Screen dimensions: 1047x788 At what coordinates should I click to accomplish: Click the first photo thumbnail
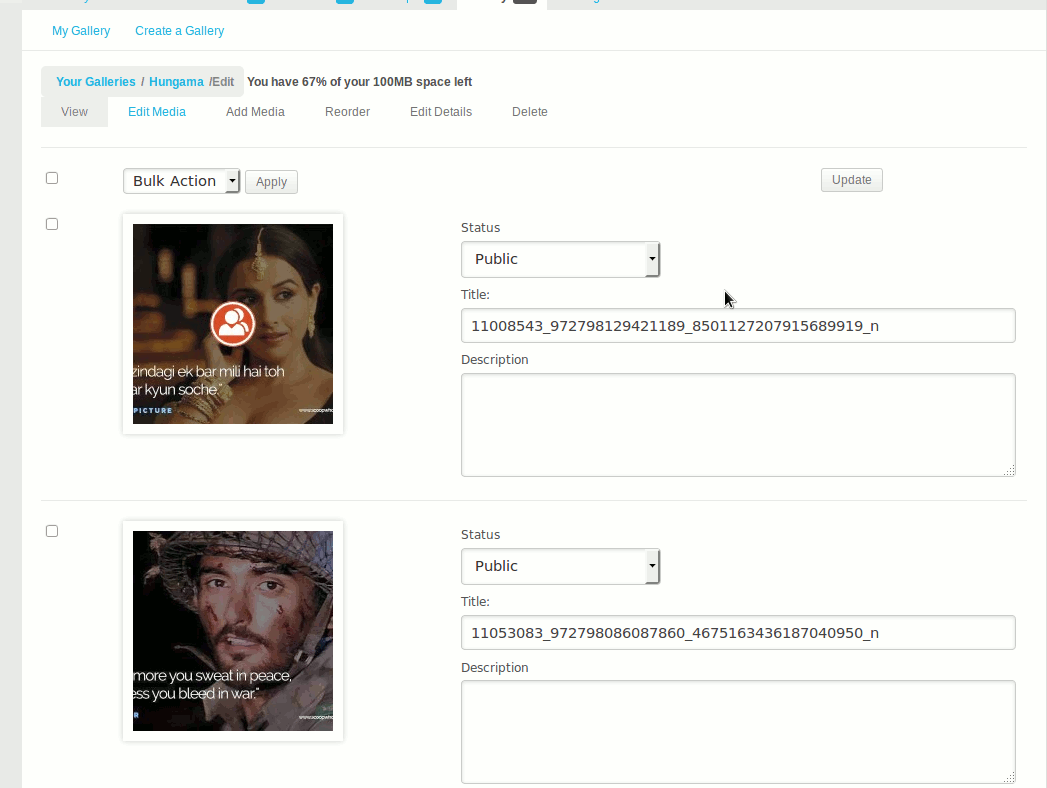[x=233, y=324]
